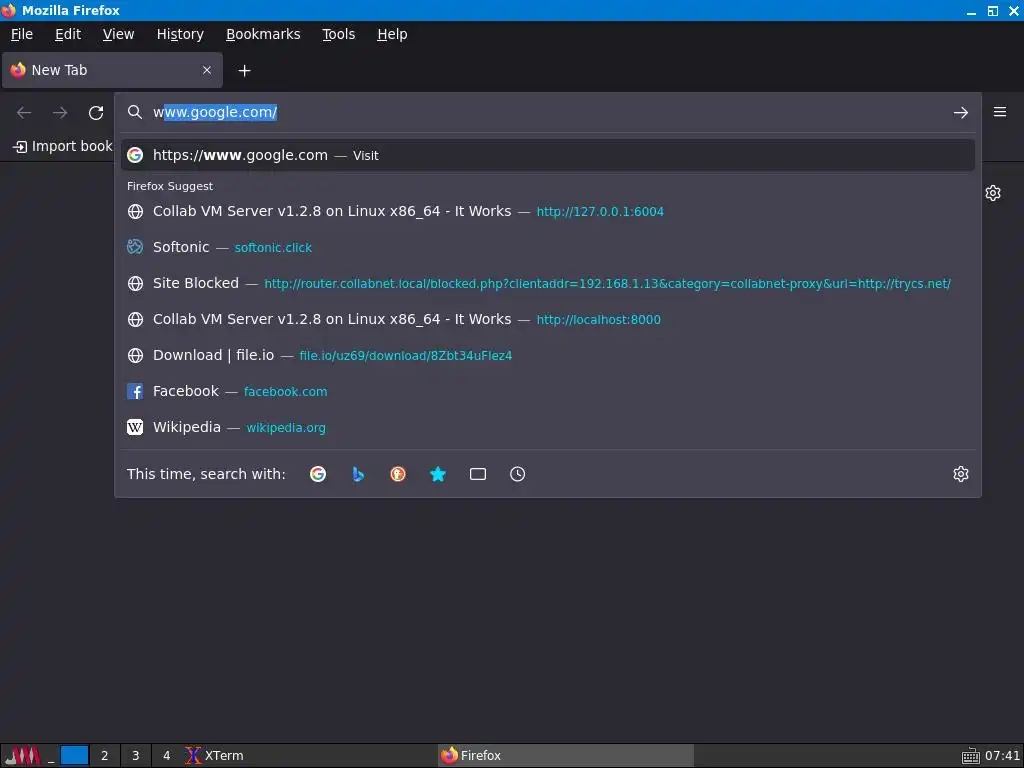Viewport: 1024px width, 768px height.
Task: Search this time with Google icon
Action: [318, 474]
